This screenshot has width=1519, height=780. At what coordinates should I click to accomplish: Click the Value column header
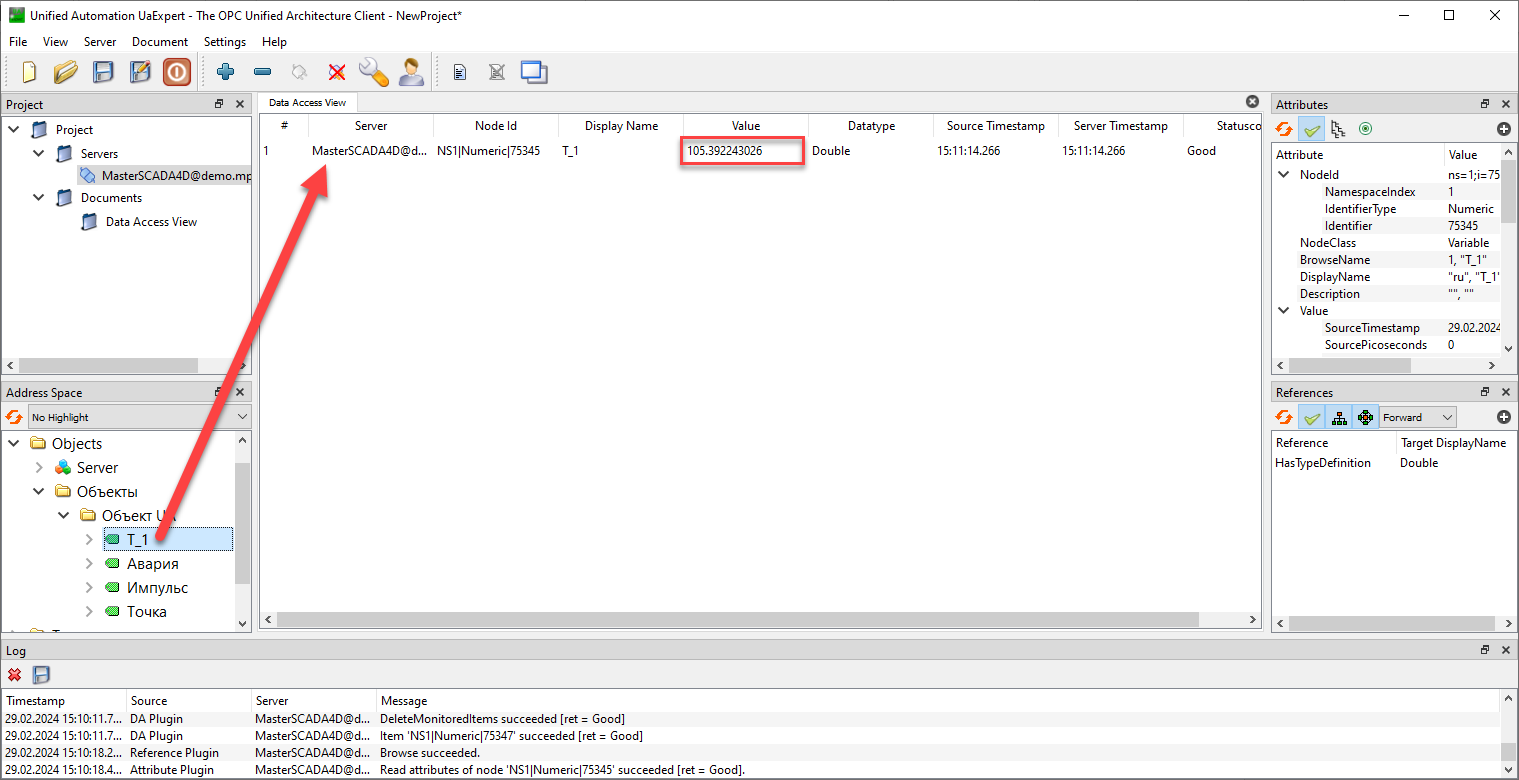[x=745, y=126]
